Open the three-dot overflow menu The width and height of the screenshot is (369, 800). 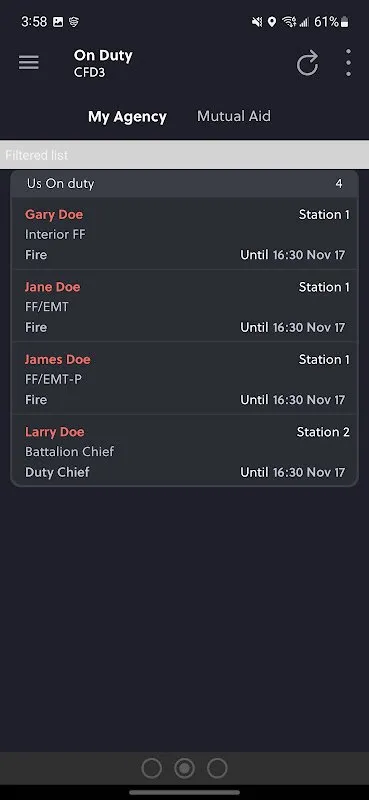click(x=348, y=63)
